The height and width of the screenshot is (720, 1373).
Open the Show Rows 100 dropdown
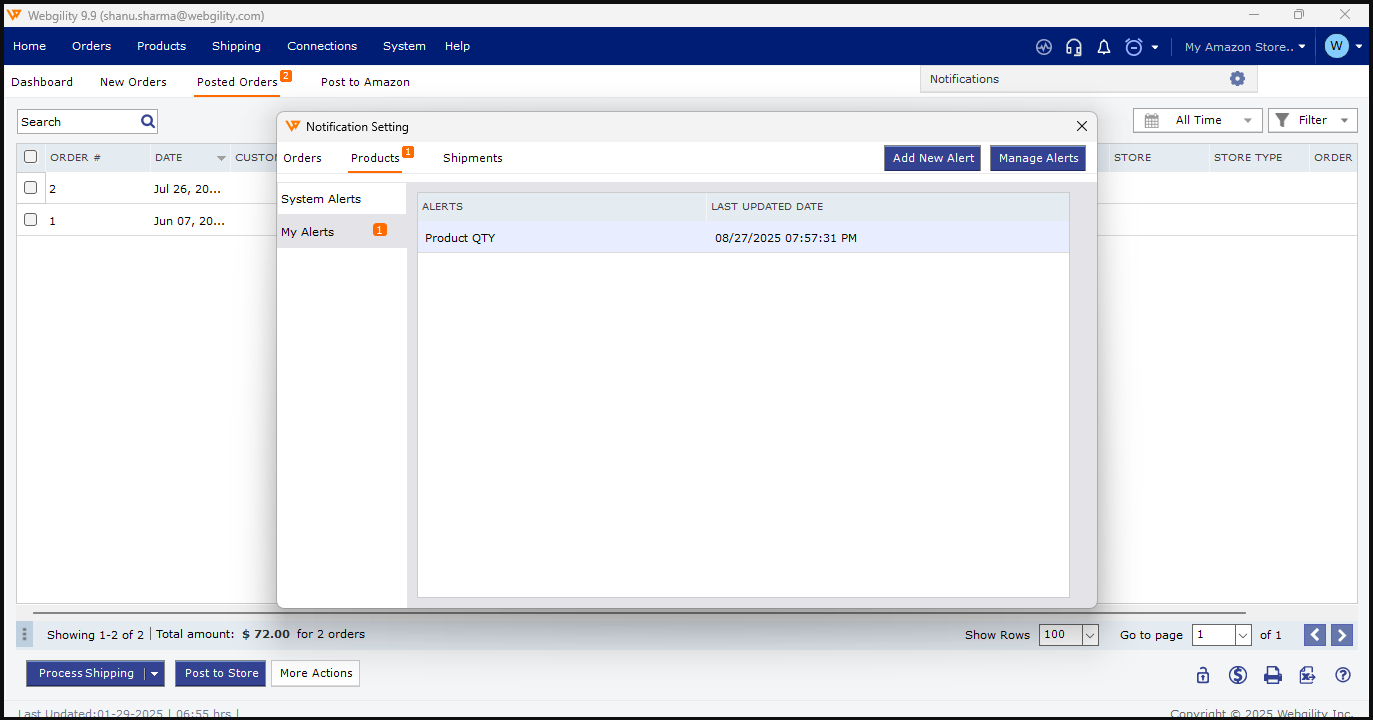coord(1089,635)
